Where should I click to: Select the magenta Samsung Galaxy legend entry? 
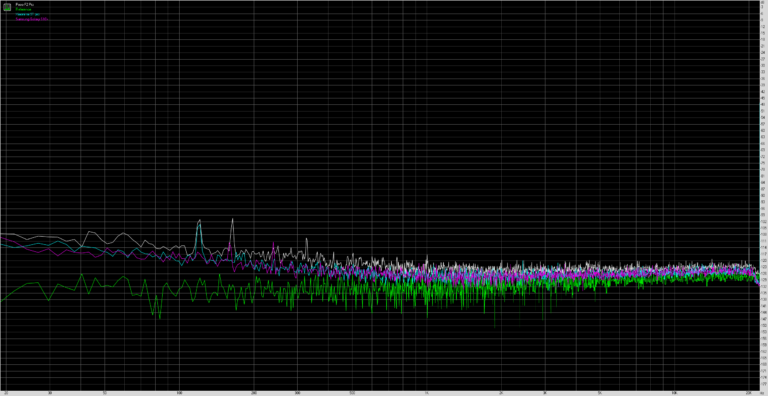pos(31,19)
